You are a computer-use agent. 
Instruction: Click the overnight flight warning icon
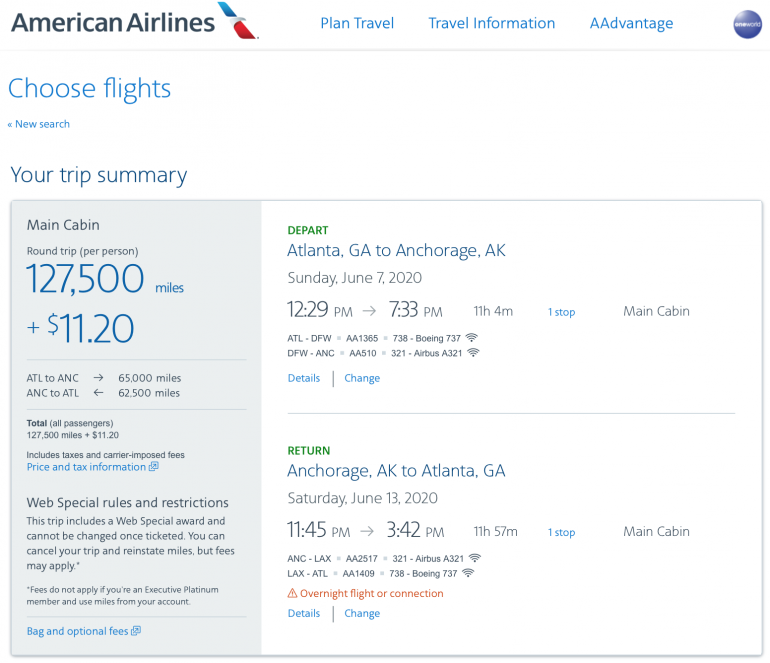(292, 594)
